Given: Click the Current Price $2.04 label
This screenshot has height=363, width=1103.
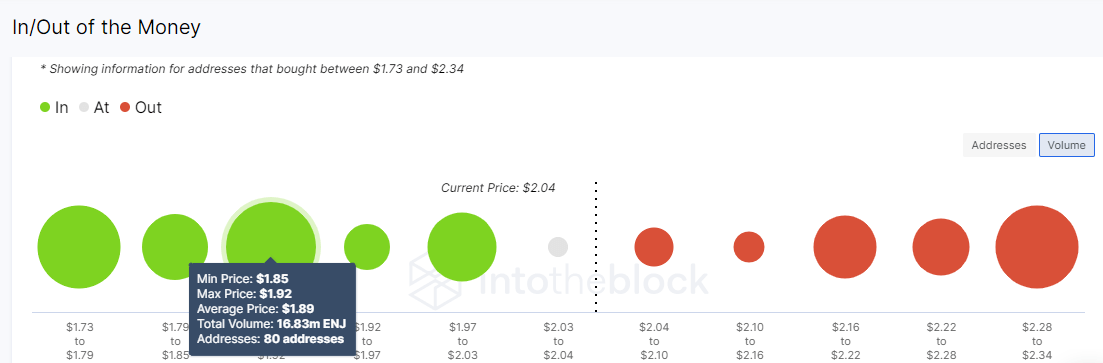Looking at the screenshot, I should click(498, 188).
